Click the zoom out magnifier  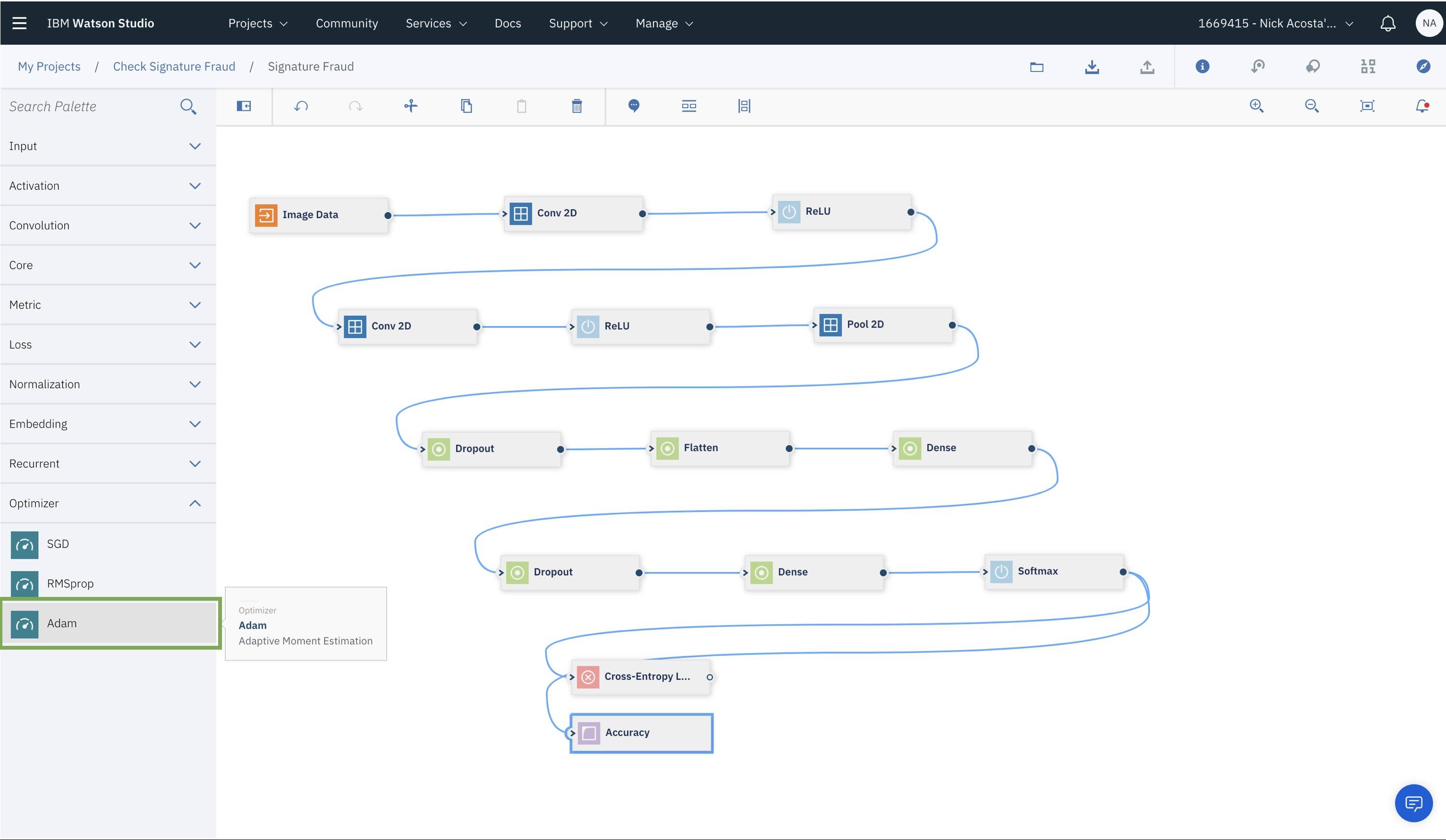1312,105
